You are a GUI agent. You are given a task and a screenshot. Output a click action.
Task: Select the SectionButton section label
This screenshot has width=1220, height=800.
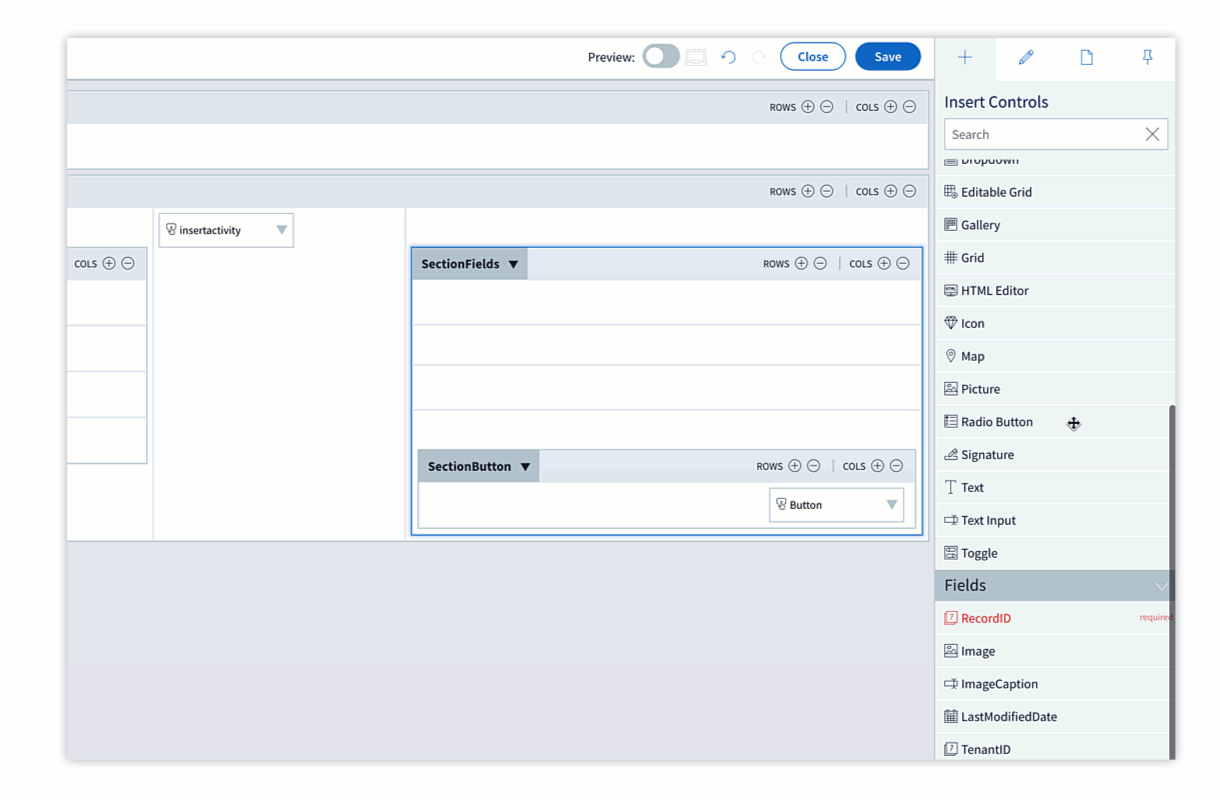coord(469,466)
